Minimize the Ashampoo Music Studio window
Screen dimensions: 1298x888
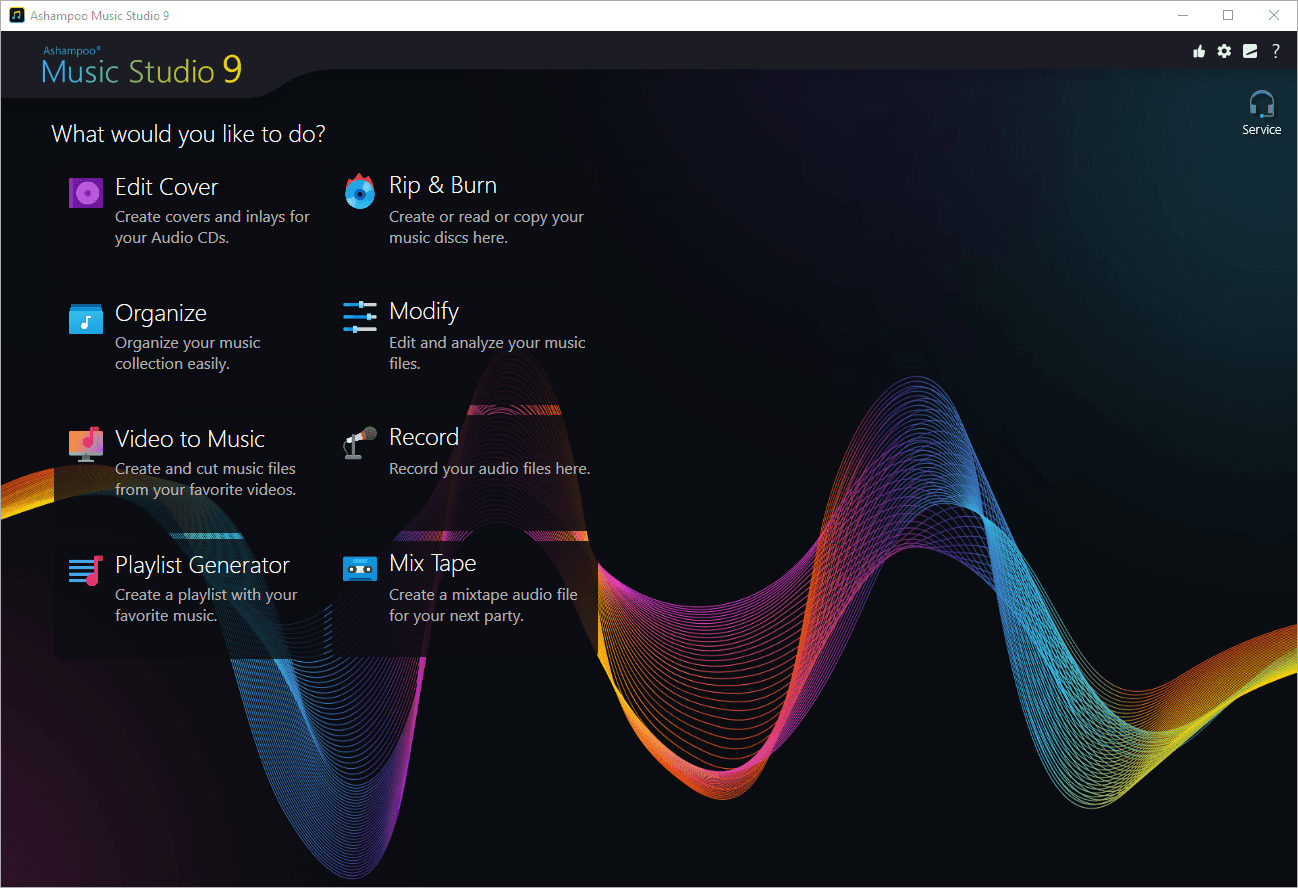1183,15
